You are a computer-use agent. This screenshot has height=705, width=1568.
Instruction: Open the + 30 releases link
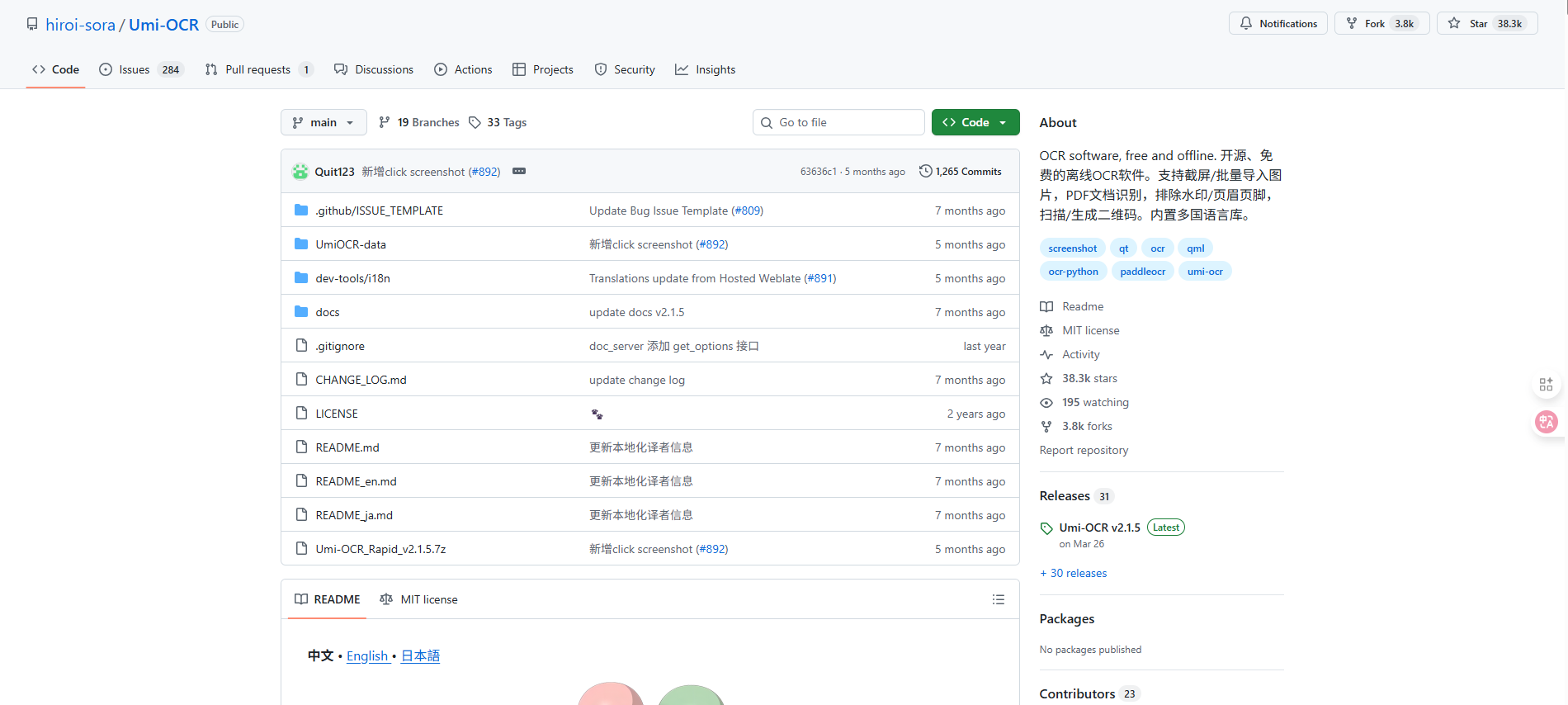1074,573
